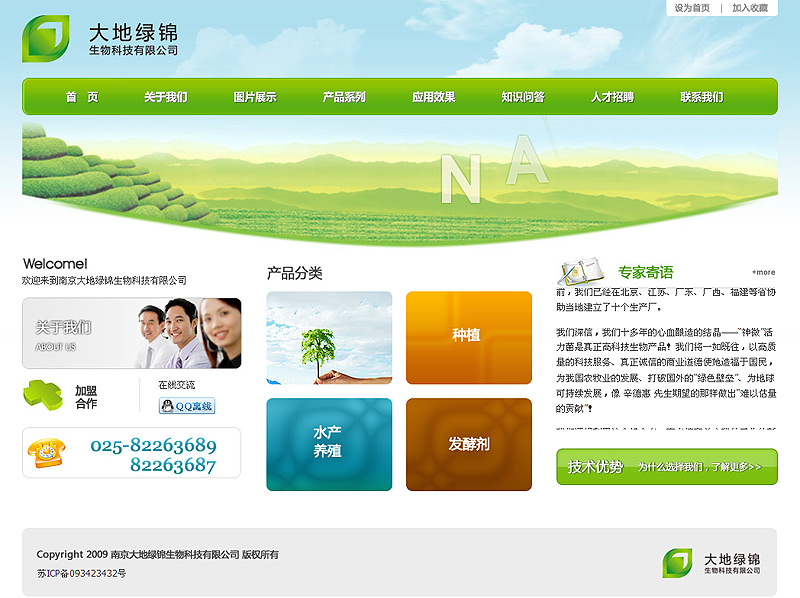Open the 人才招聘 navigation item
The image size is (800, 598).
(612, 97)
